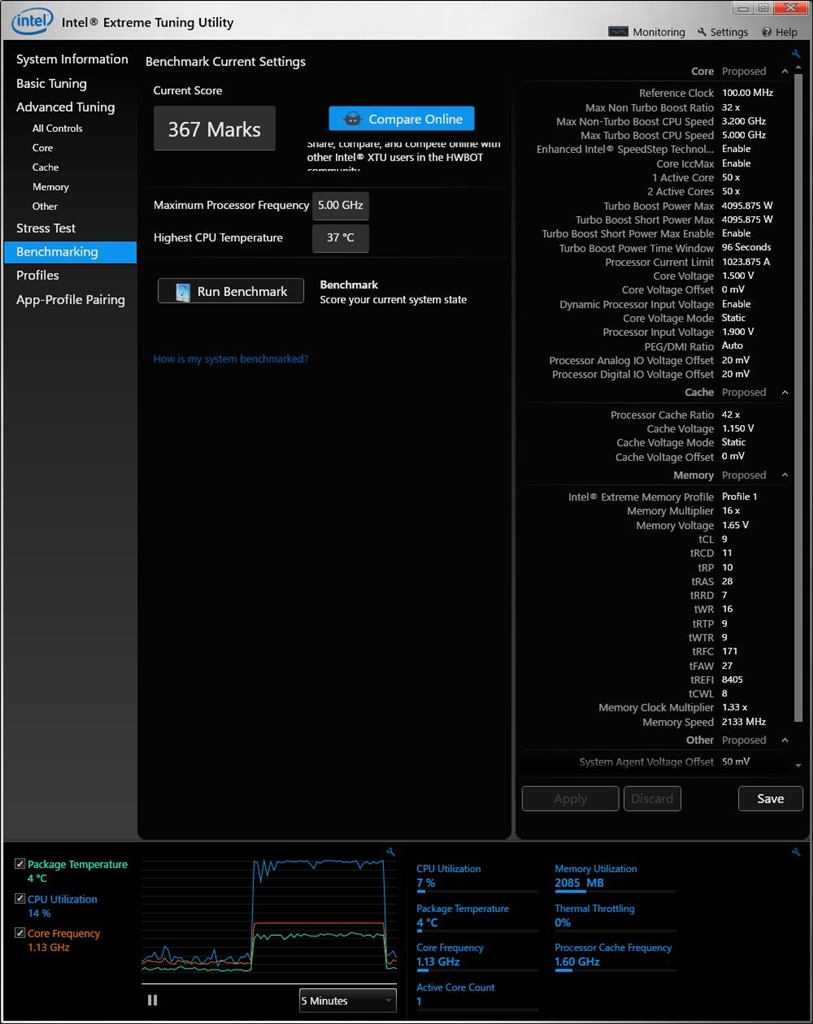Image resolution: width=813 pixels, height=1024 pixels.
Task: Click Processor Cache Ratio 42 x value
Action: [731, 415]
